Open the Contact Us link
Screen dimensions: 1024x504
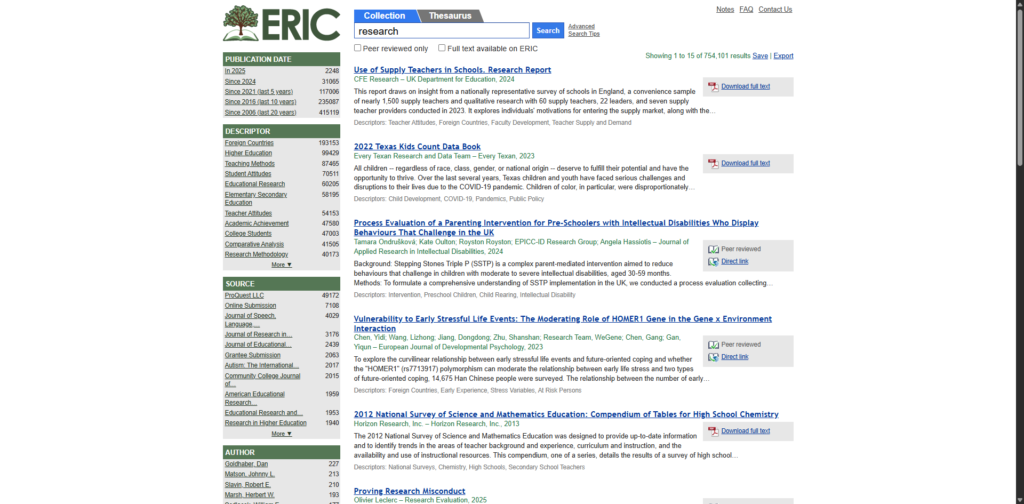pyautogui.click(x=775, y=9)
